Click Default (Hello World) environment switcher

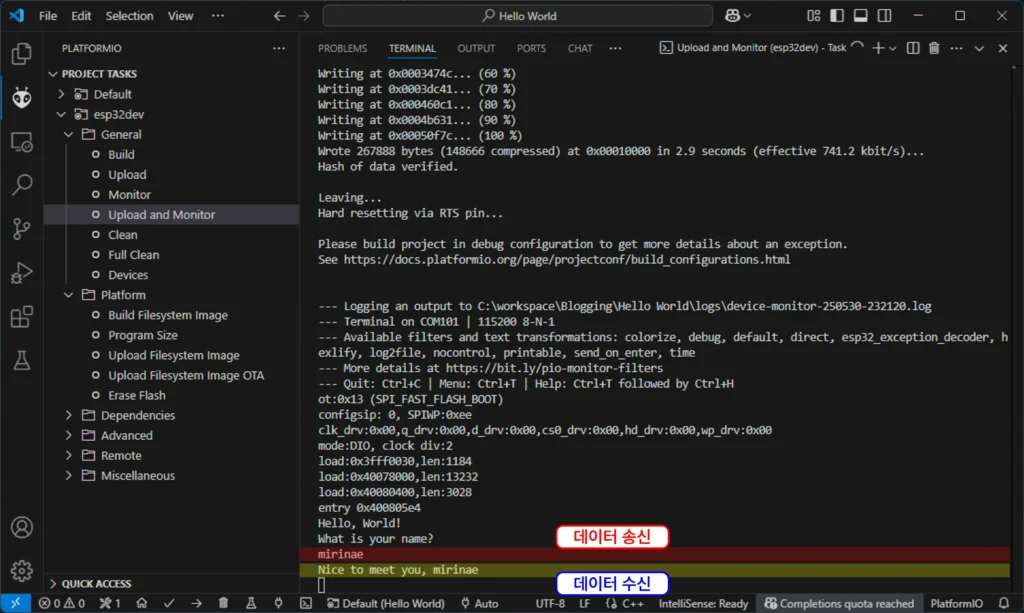(386, 603)
